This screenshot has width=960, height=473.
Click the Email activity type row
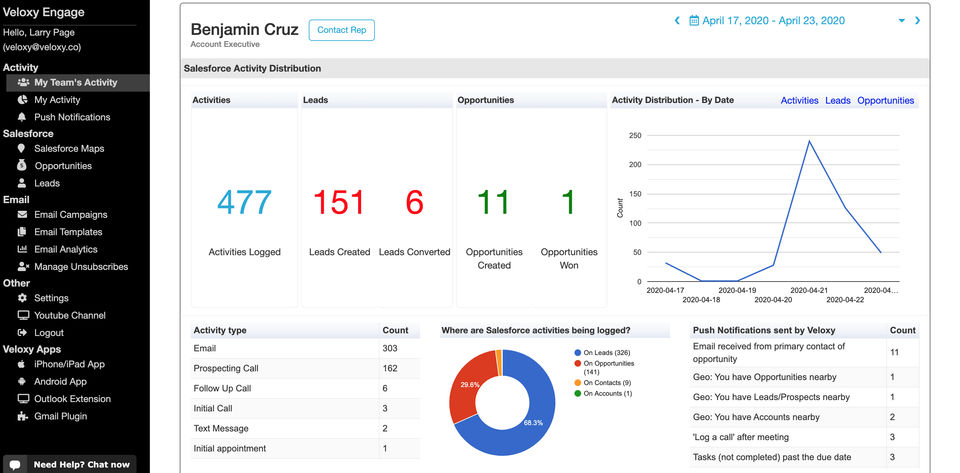(306, 349)
